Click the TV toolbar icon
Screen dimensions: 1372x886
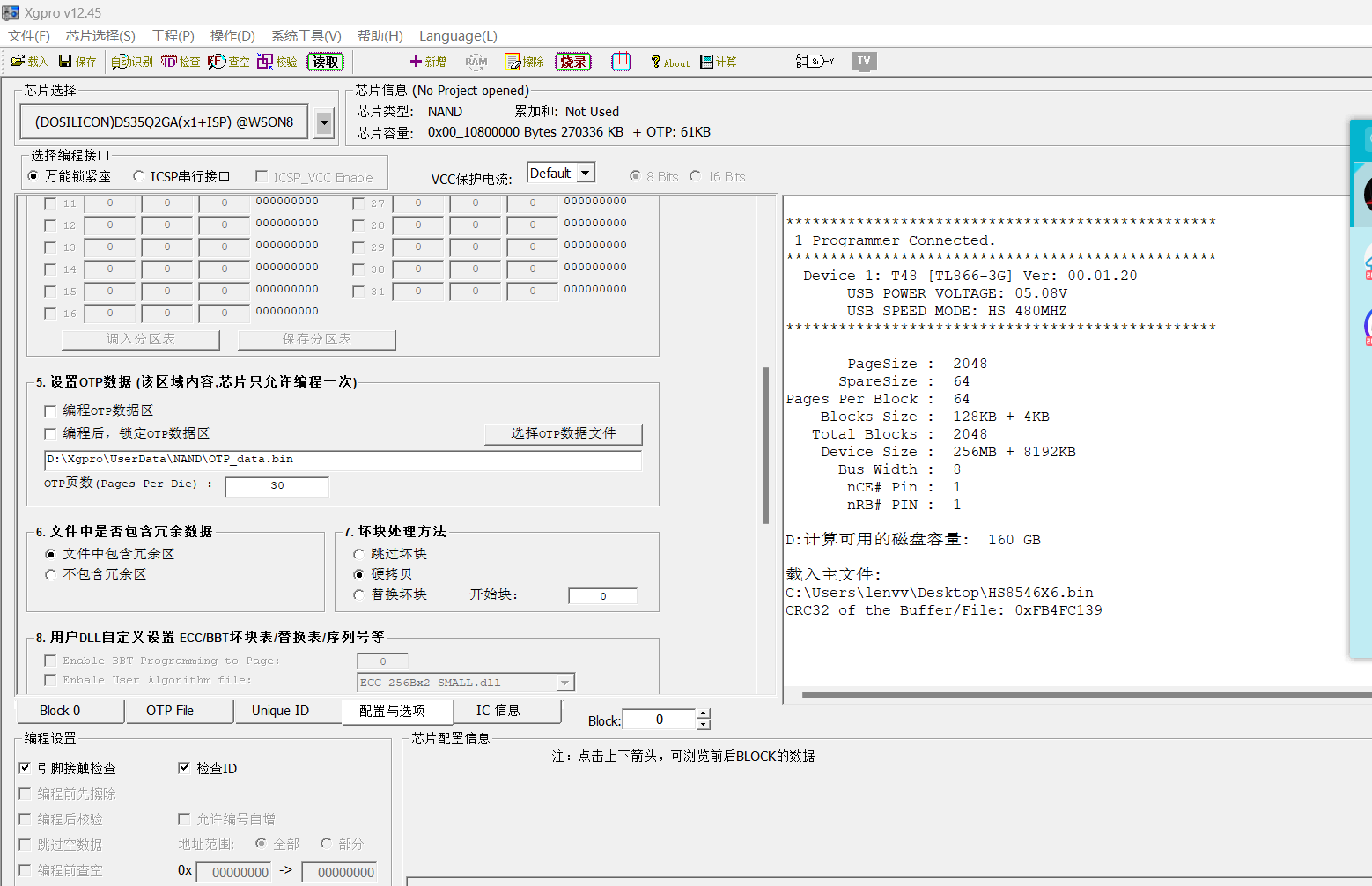tap(864, 61)
